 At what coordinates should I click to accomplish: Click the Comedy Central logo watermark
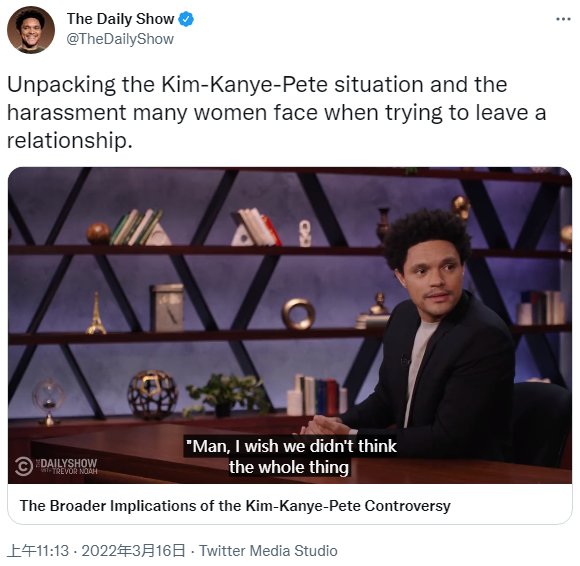point(24,466)
